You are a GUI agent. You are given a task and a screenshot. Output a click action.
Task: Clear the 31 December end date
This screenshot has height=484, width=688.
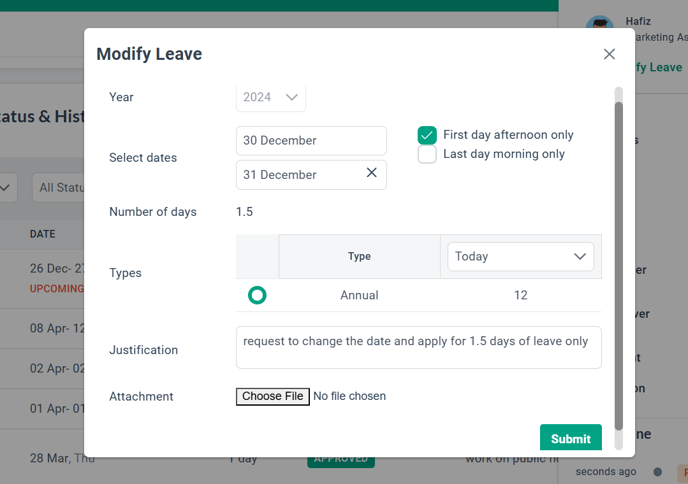coord(371,173)
